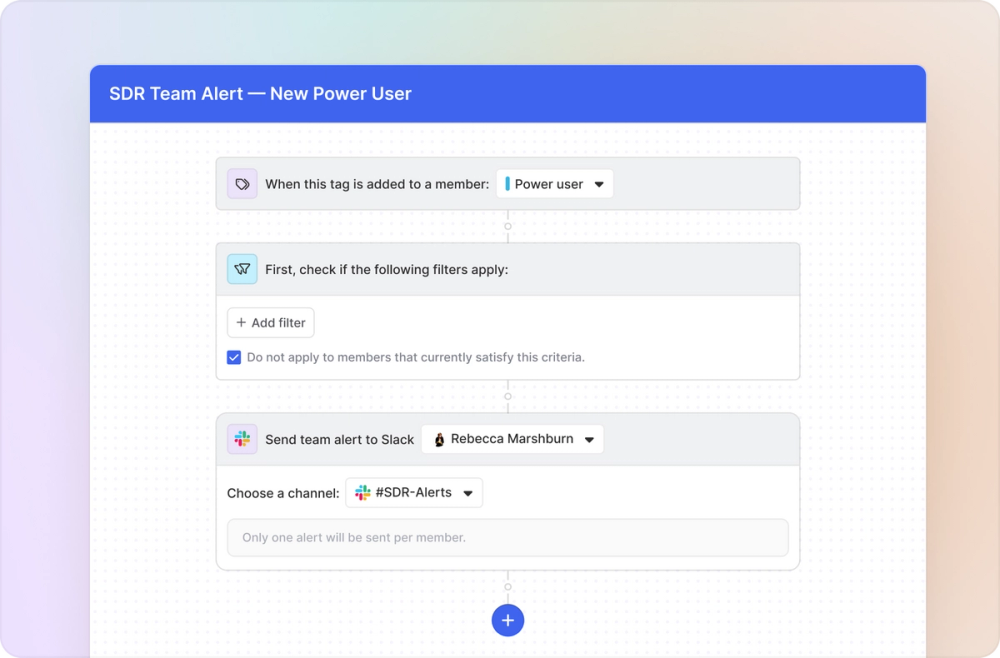Select the connector node below the trigger step
Viewport: 1000px width, 658px height.
508,226
